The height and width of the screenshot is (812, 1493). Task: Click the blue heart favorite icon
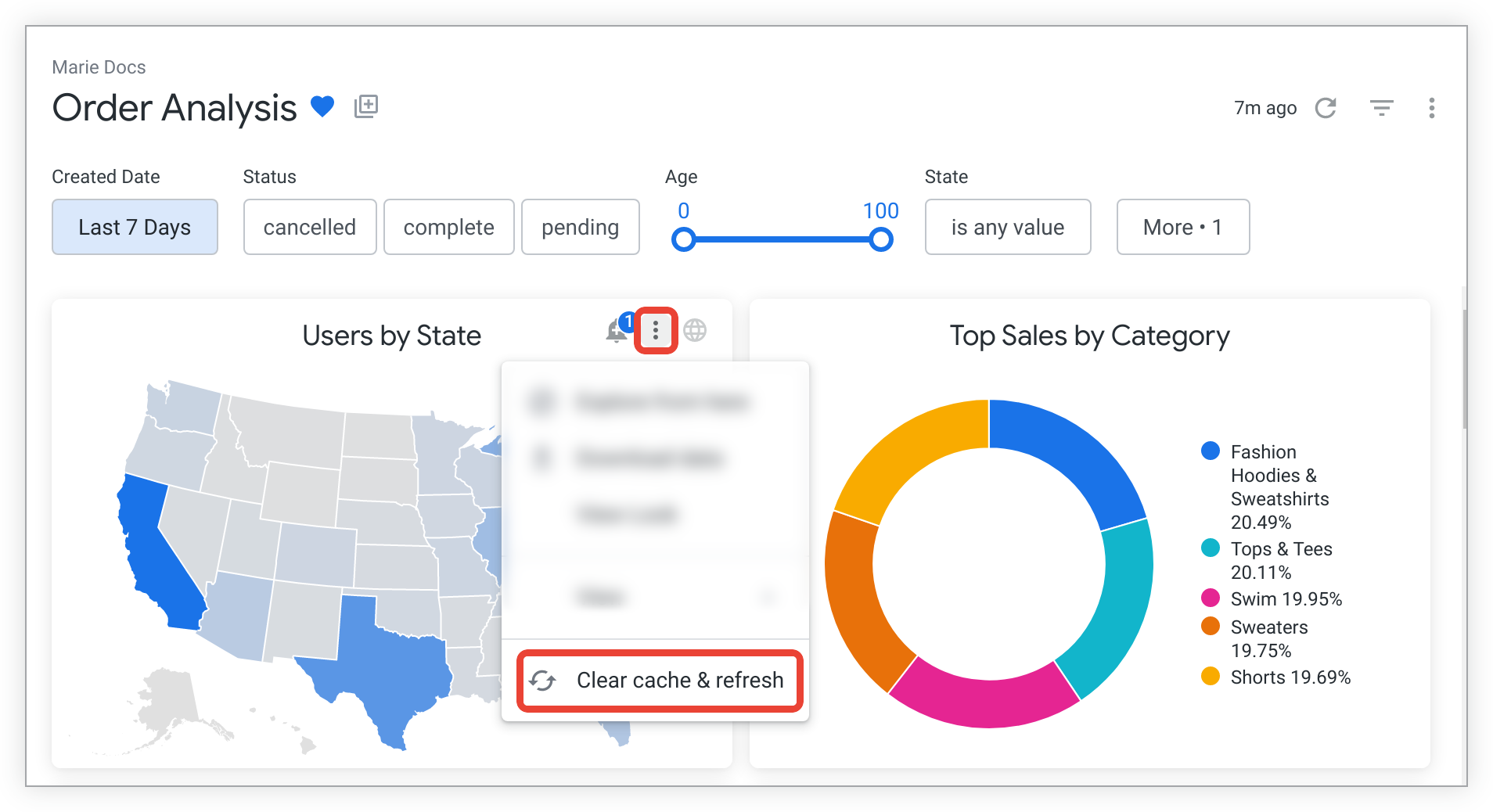click(322, 106)
